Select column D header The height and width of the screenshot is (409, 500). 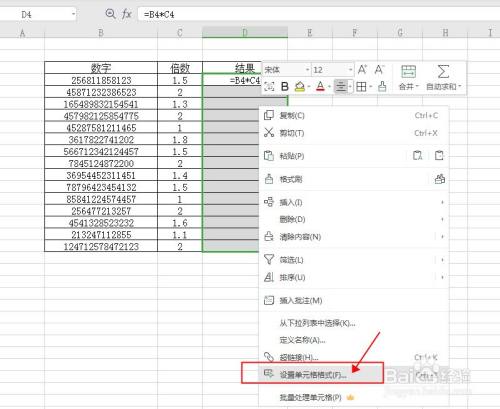click(x=245, y=32)
